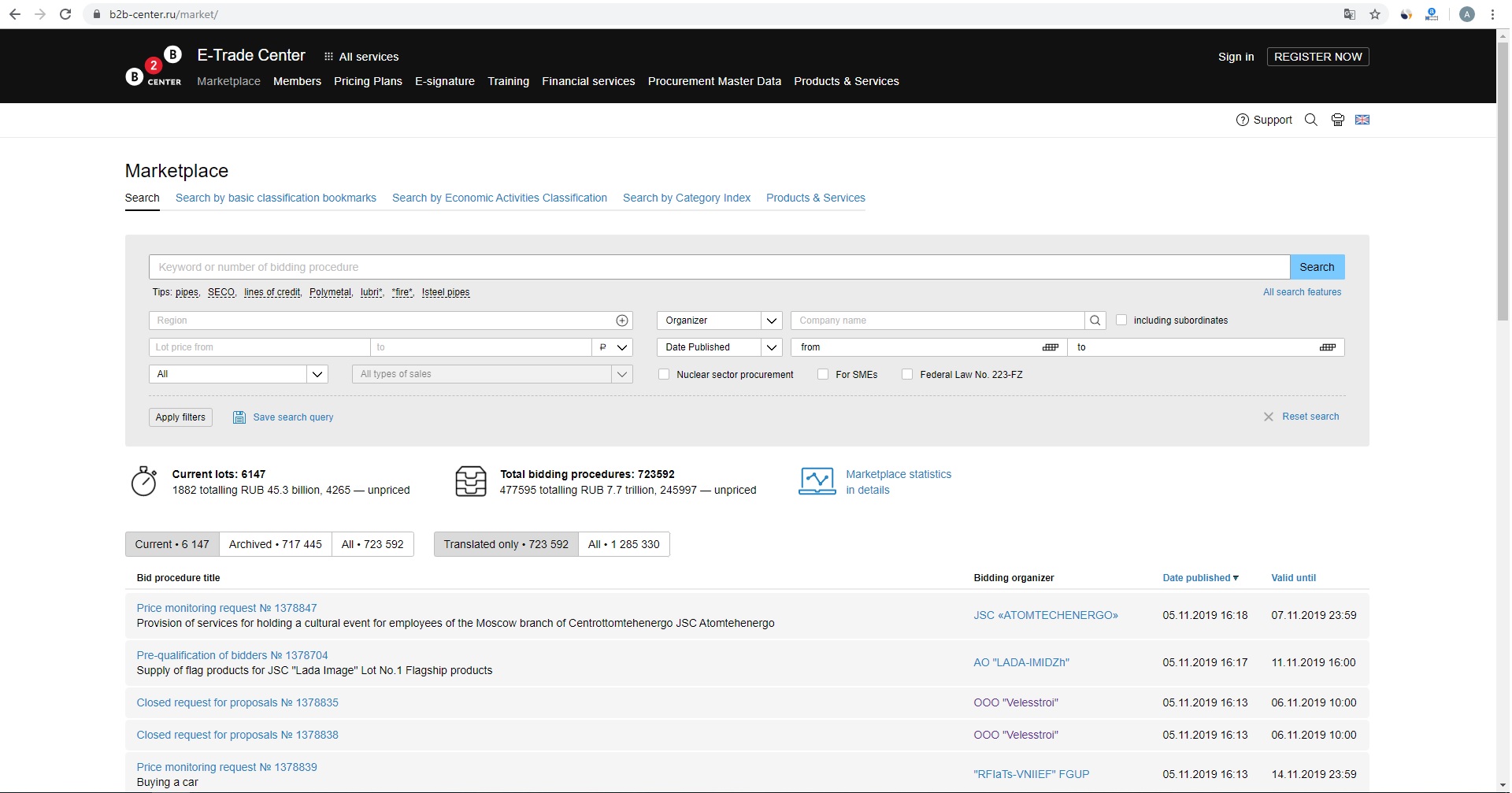Tick the Federal Law No. 223-FZ checkbox

point(907,374)
